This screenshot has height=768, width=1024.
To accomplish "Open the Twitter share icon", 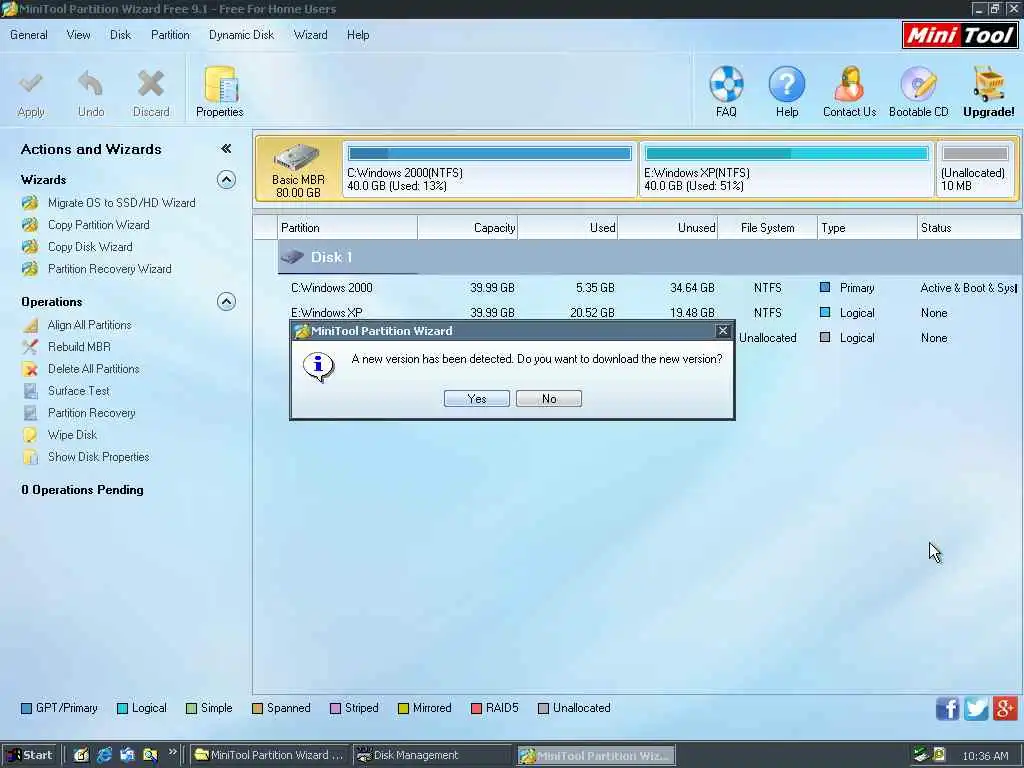I will (x=976, y=709).
